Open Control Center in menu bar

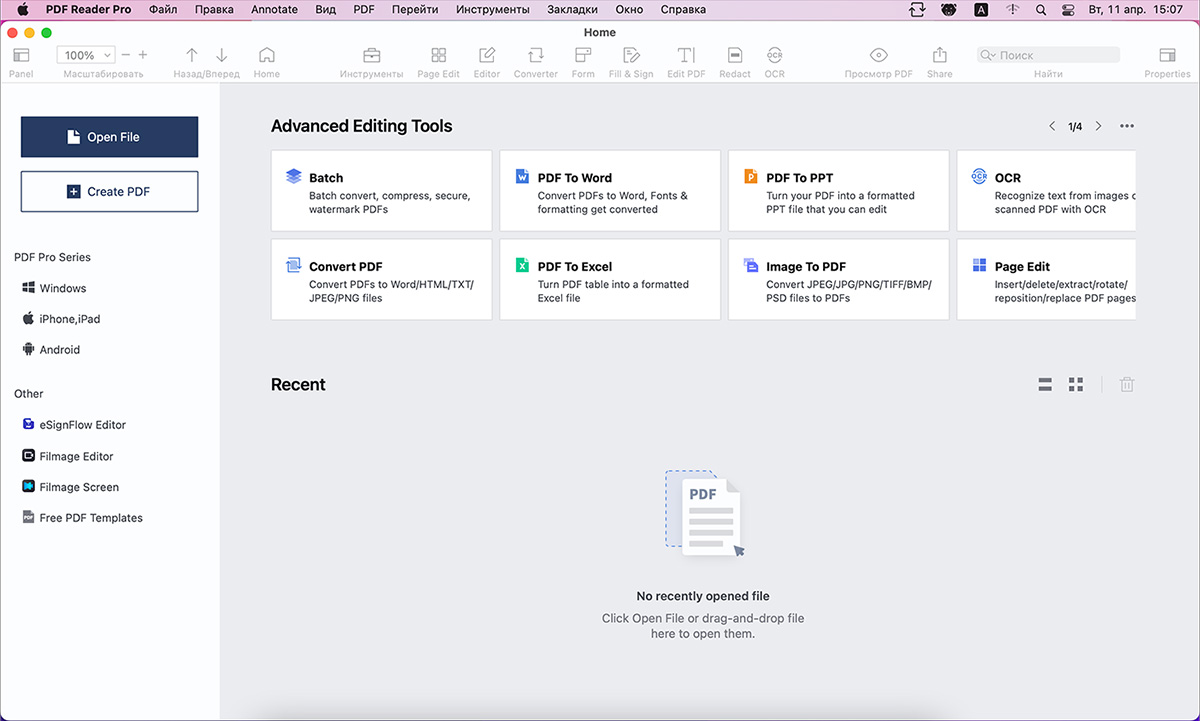pos(1070,9)
